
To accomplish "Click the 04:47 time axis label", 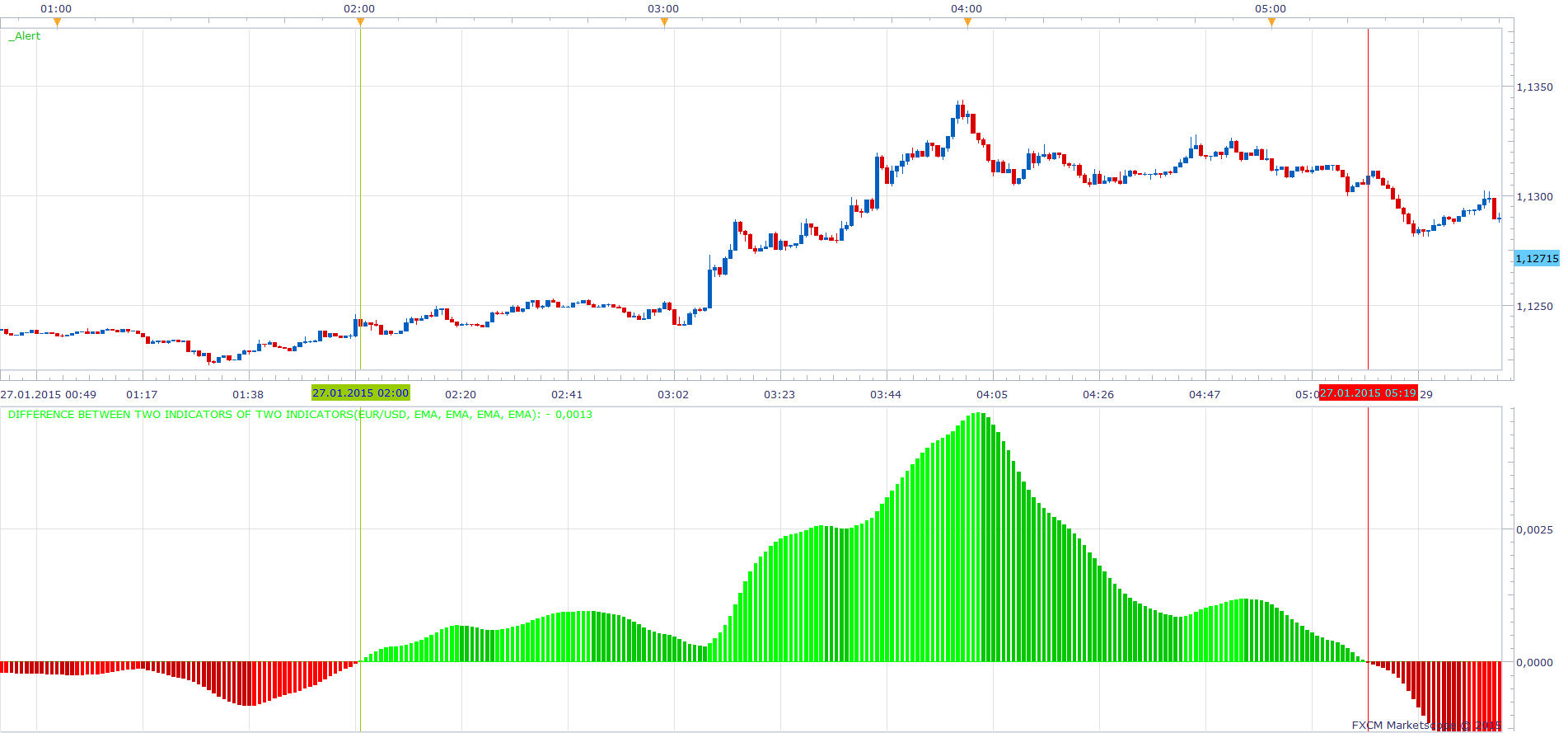I will click(1205, 394).
